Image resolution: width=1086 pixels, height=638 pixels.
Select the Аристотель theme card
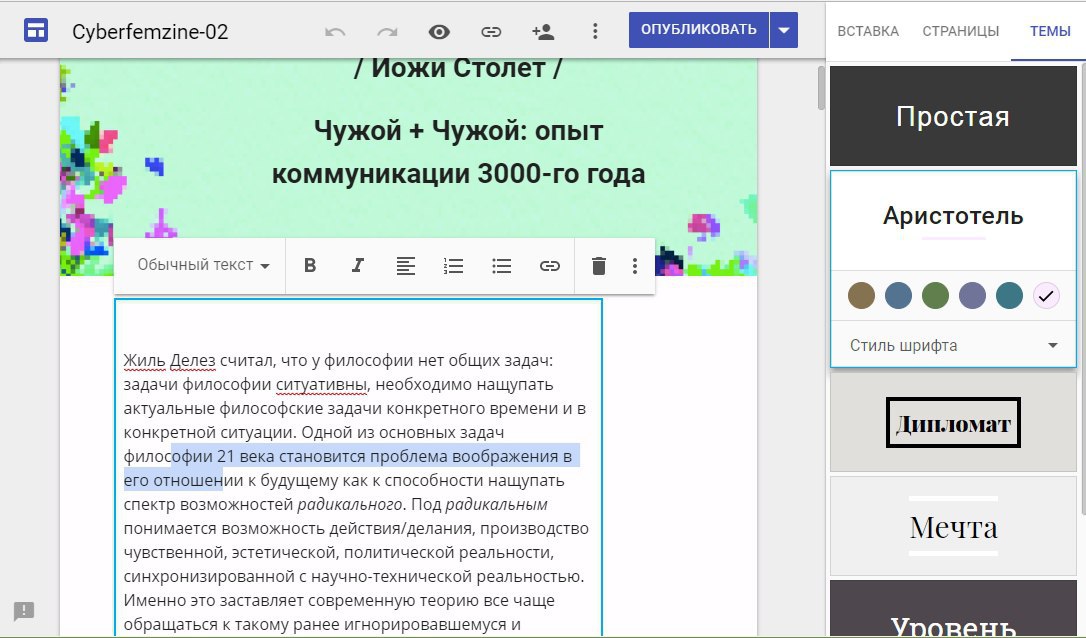coord(953,220)
